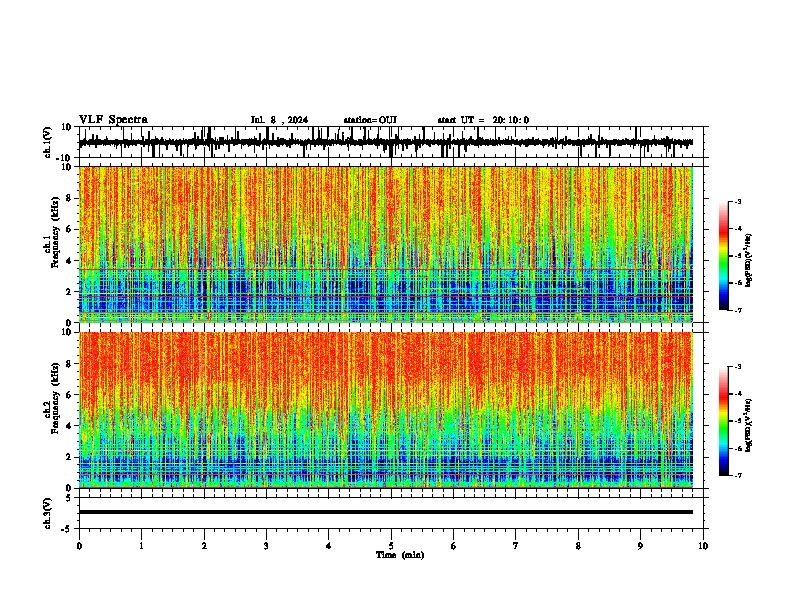Click the ch.2 color scale log(PSD) unit label

tap(749, 425)
